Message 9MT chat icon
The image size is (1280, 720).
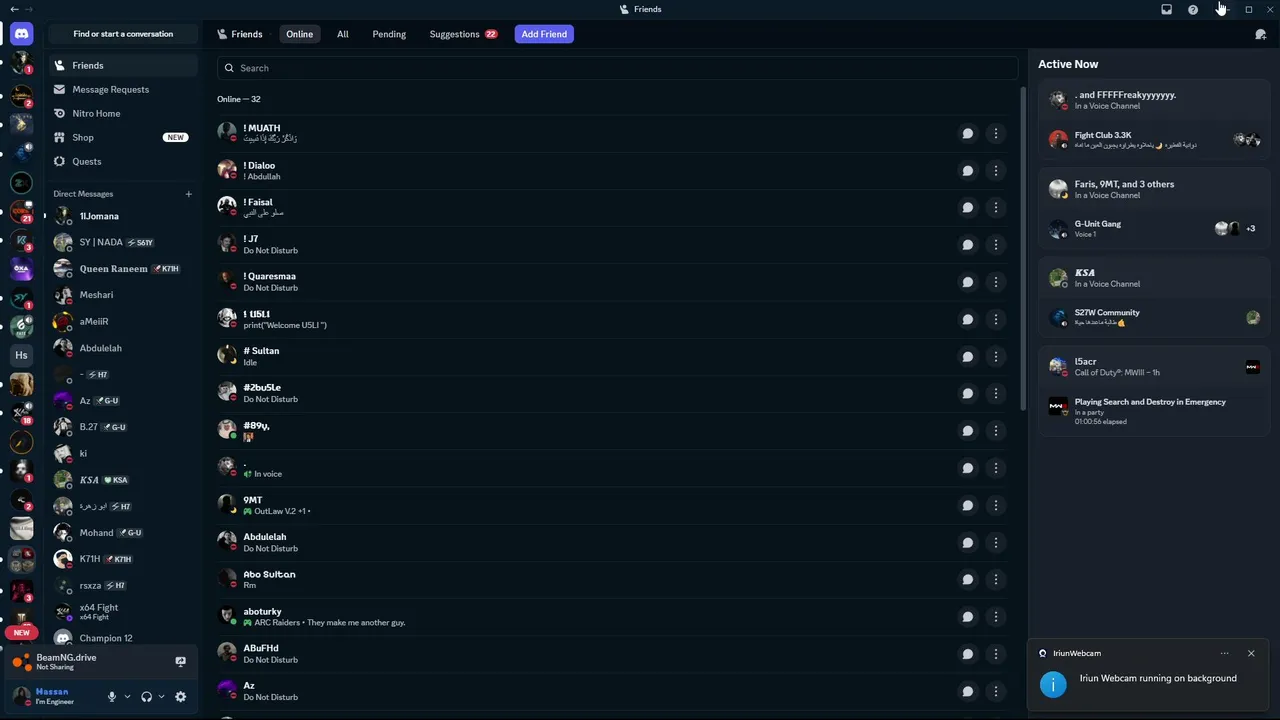point(967,506)
